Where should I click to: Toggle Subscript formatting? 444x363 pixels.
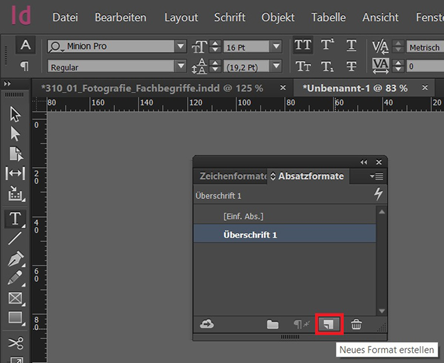tap(327, 66)
